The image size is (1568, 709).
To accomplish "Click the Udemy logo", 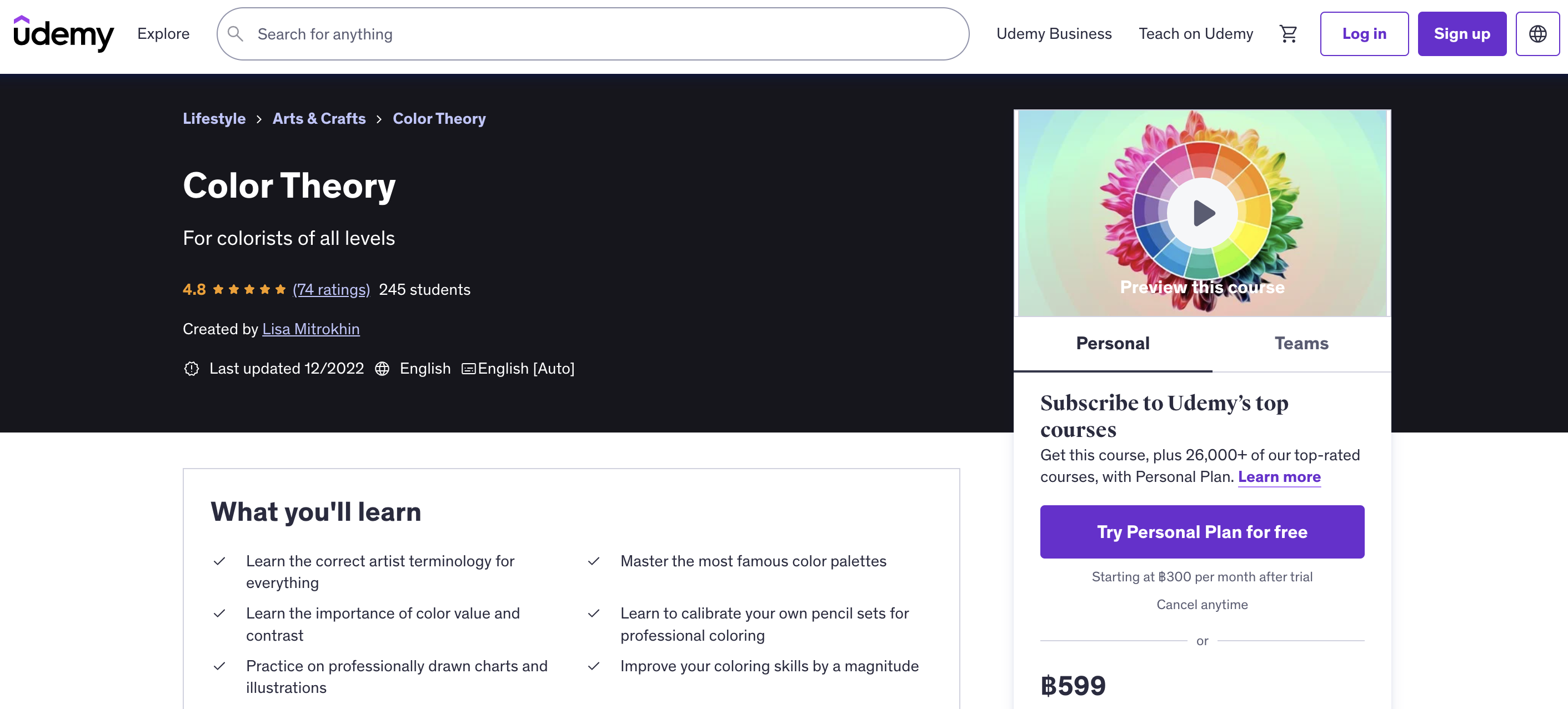I will (64, 33).
